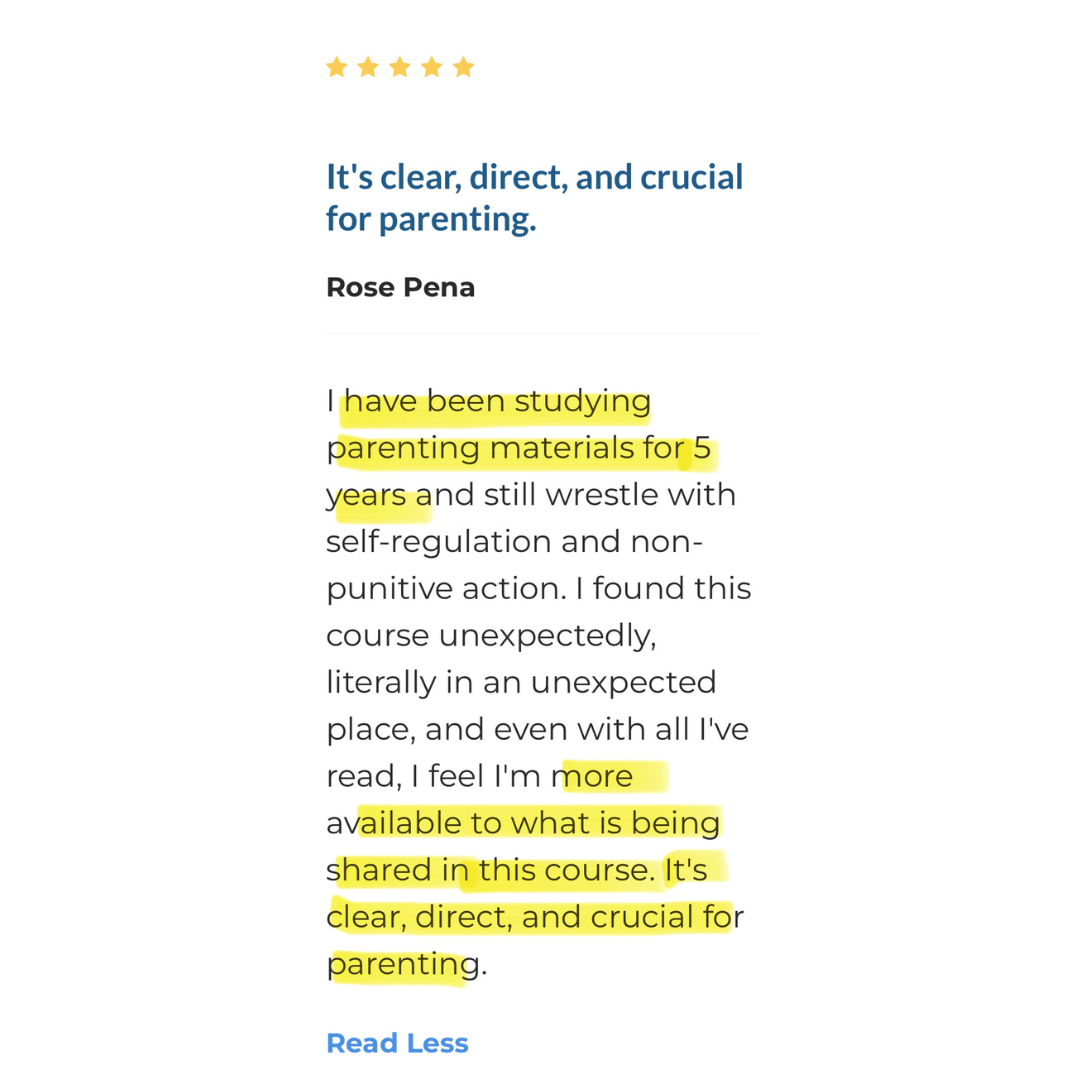Click highlighted 'clear, direct, and crucial for'
The width and height of the screenshot is (1080, 1080).
(535, 917)
